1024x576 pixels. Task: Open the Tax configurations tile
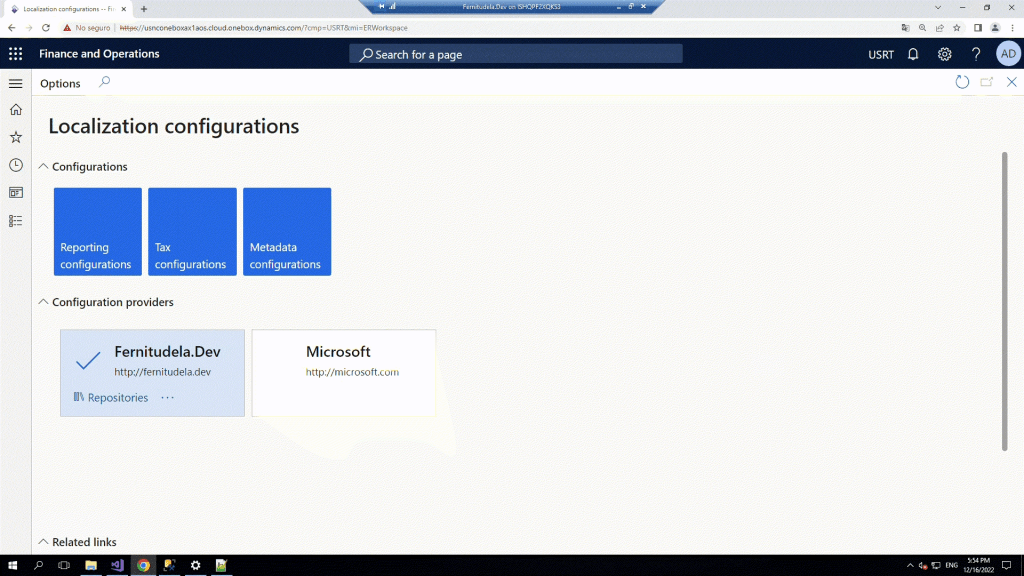pyautogui.click(x=192, y=232)
